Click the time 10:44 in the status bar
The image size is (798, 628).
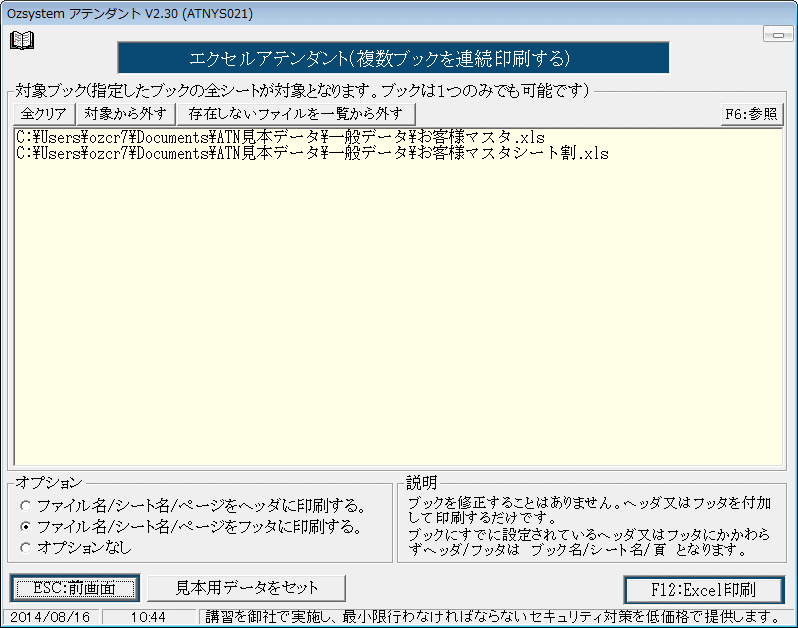(x=148, y=617)
